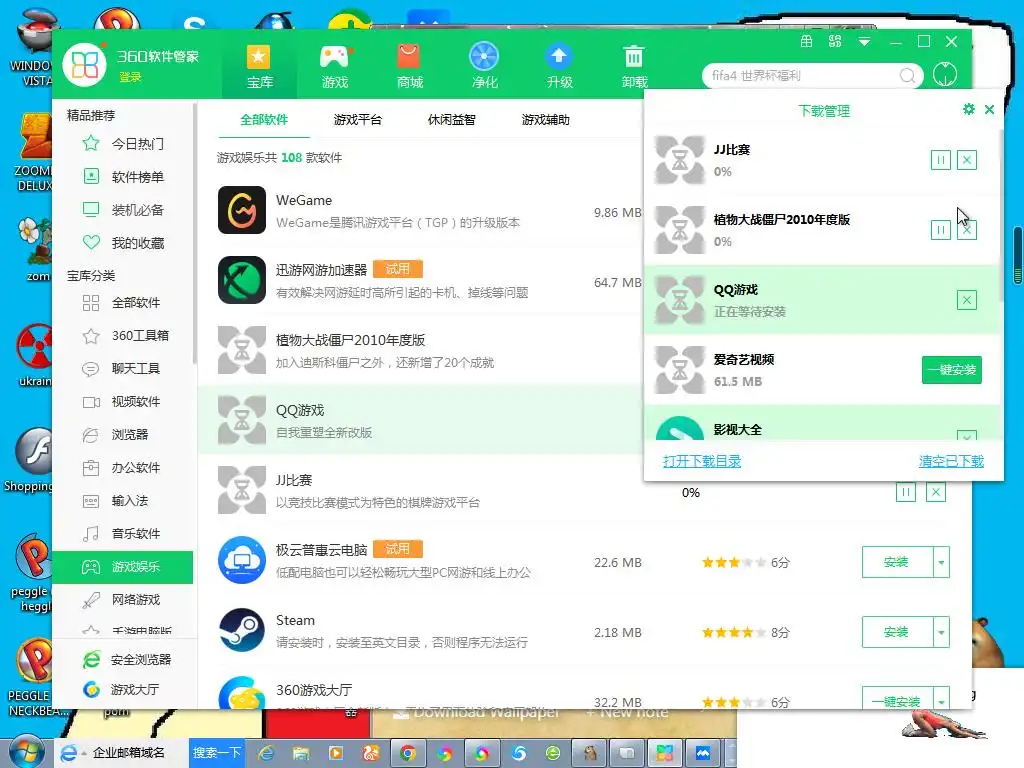Open the 商城 store section
Screen dimensions: 1024x768
[x=409, y=66]
